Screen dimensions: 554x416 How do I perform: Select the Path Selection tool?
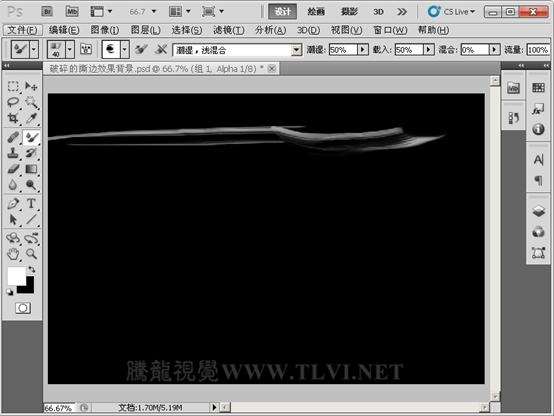(13, 219)
